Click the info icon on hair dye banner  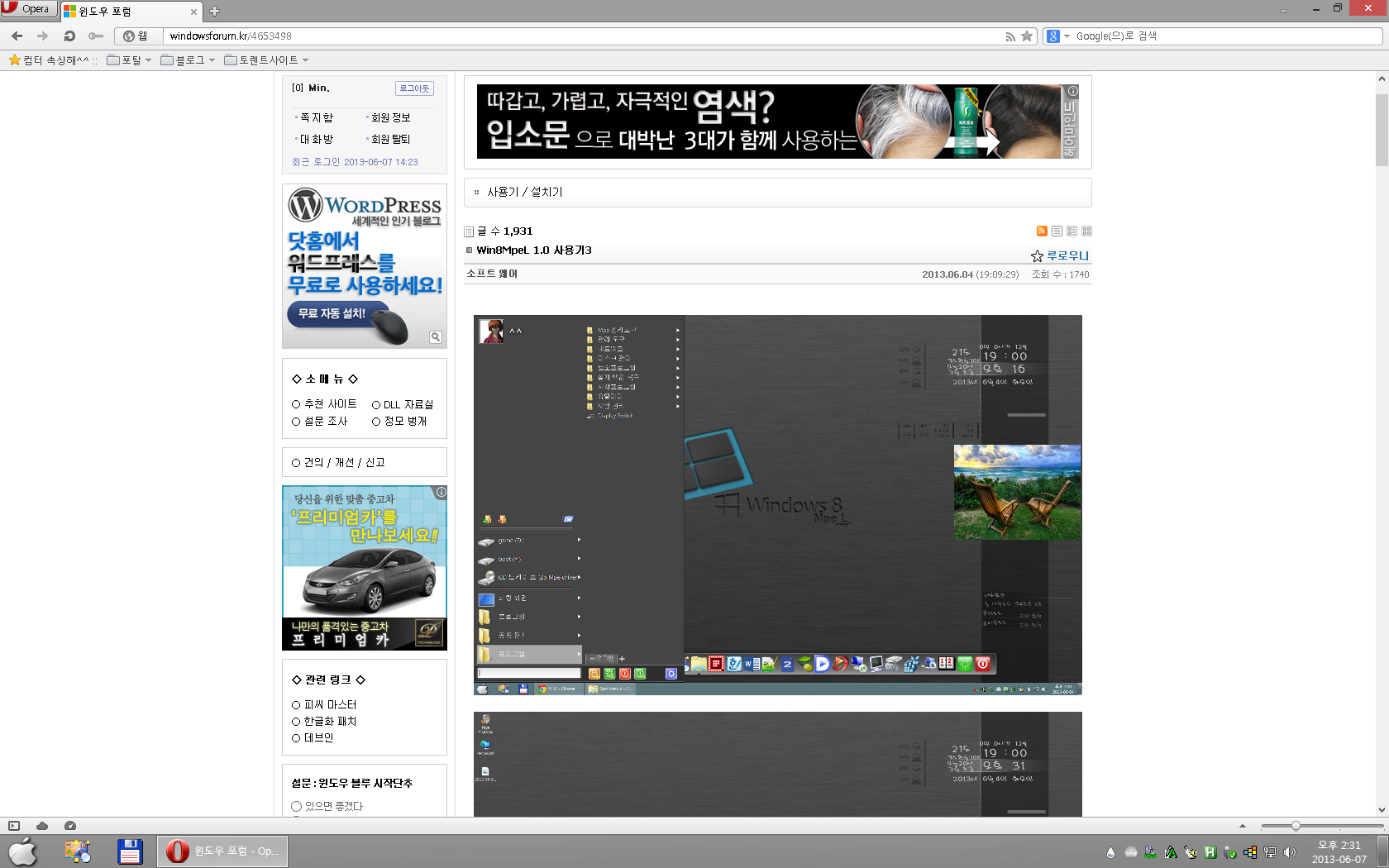click(1072, 91)
